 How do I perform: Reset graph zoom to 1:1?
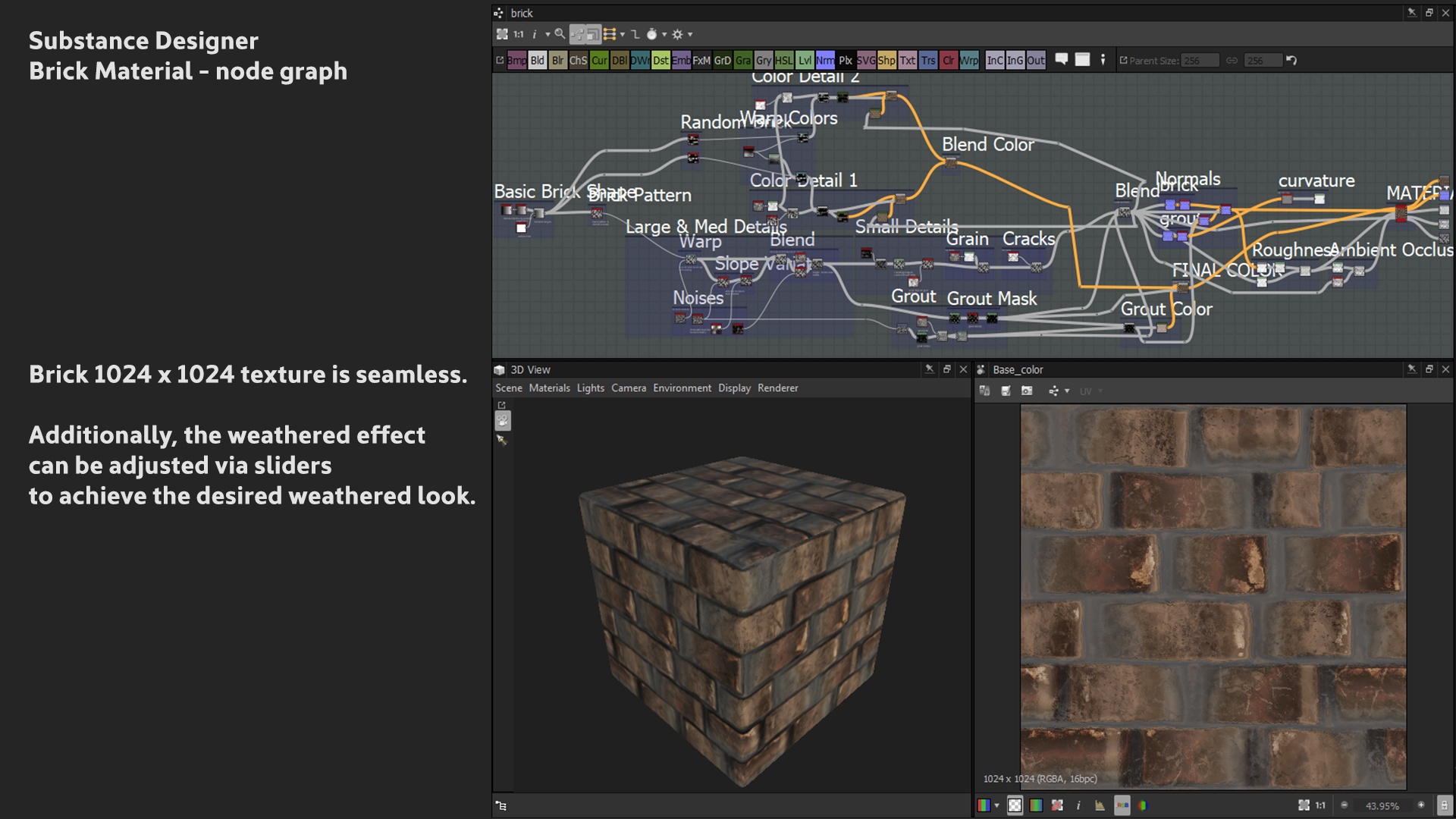pyautogui.click(x=519, y=34)
